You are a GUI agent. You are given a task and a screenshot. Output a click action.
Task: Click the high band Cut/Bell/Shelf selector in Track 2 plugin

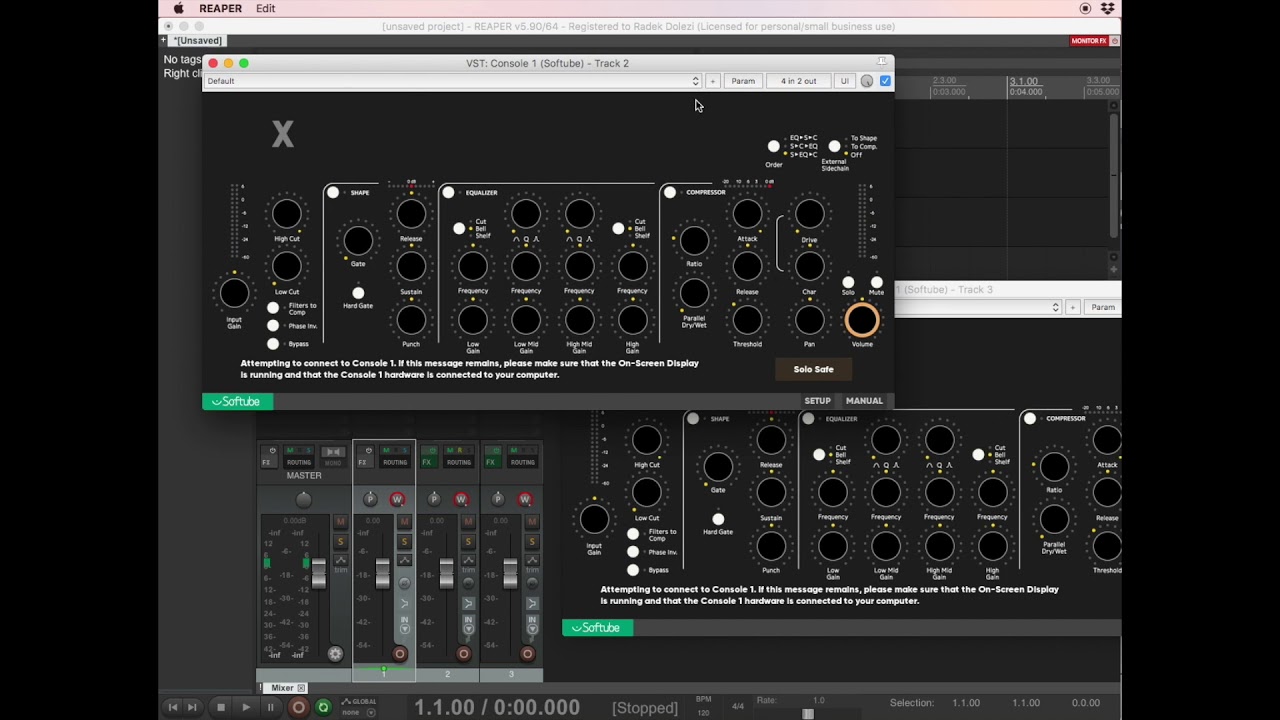tap(618, 228)
